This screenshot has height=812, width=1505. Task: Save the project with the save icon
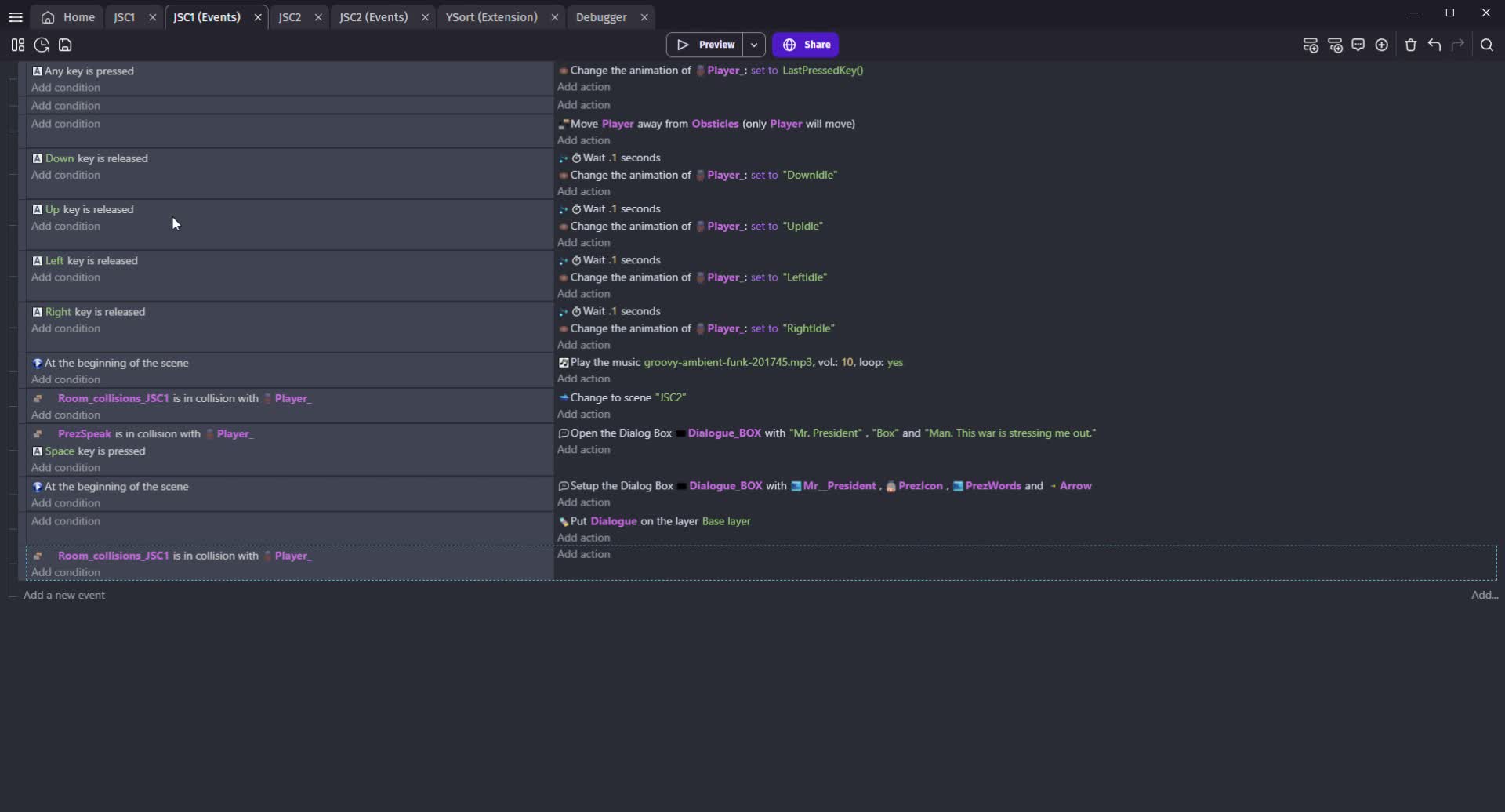[65, 45]
